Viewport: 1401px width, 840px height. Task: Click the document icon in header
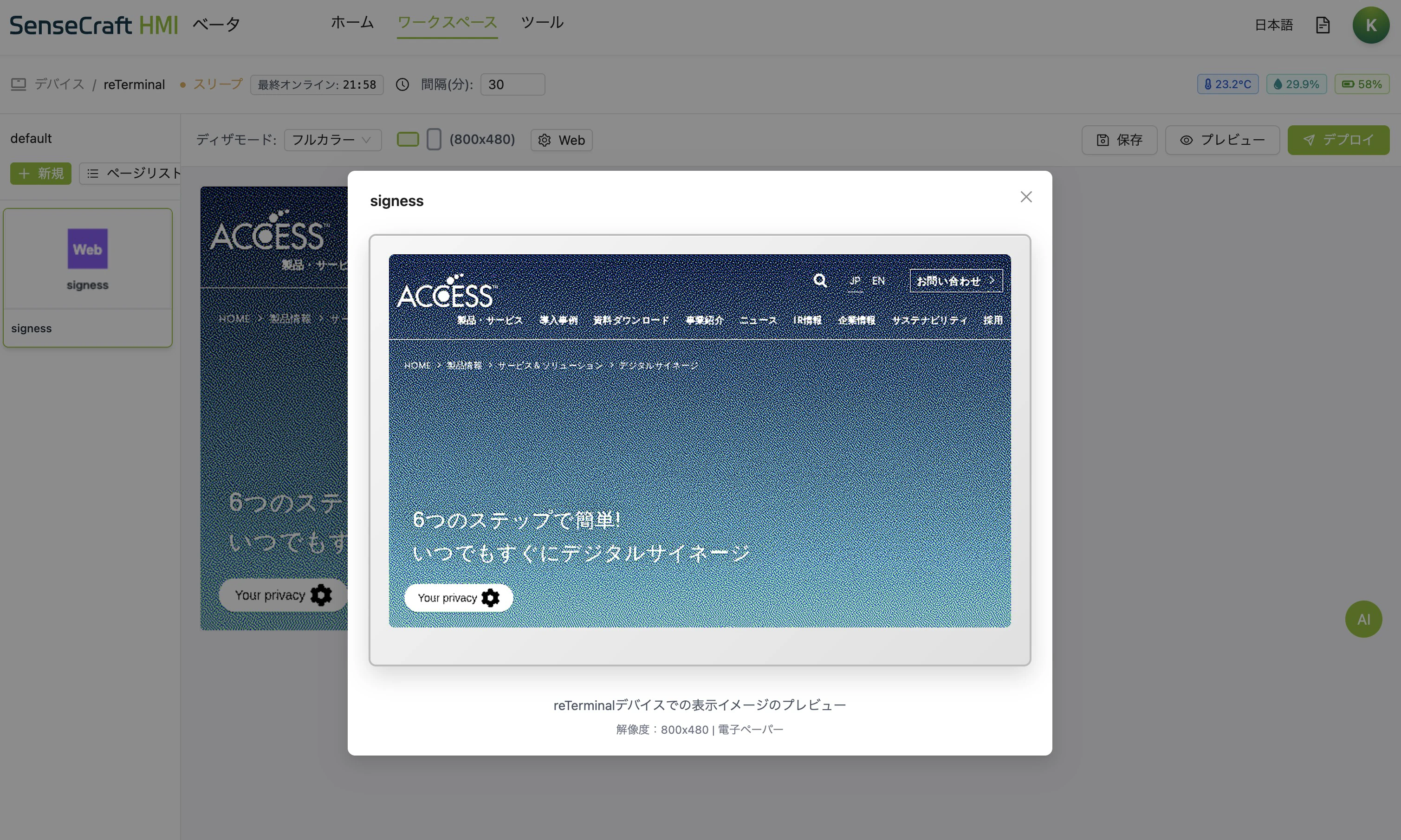point(1323,25)
